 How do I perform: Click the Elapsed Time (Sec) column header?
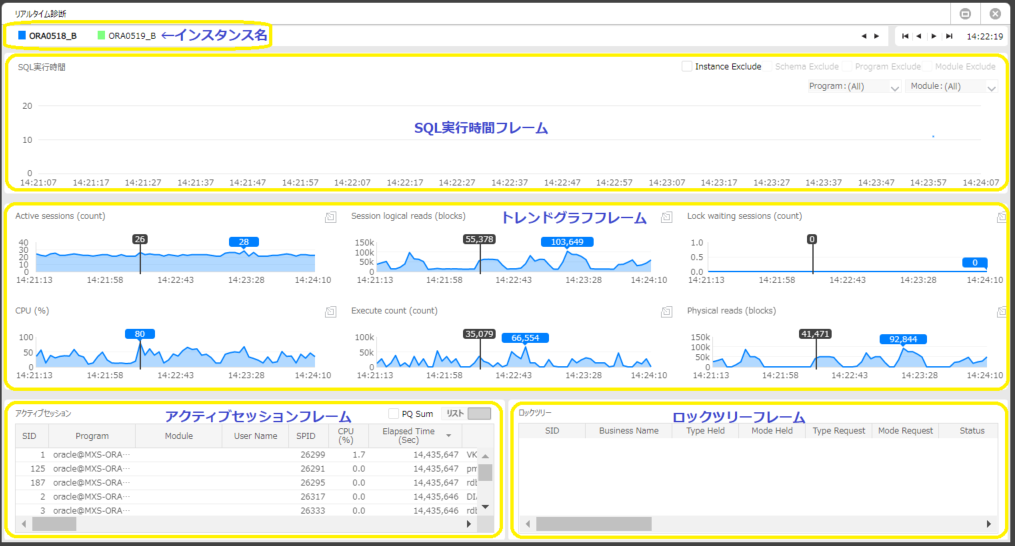(x=415, y=436)
